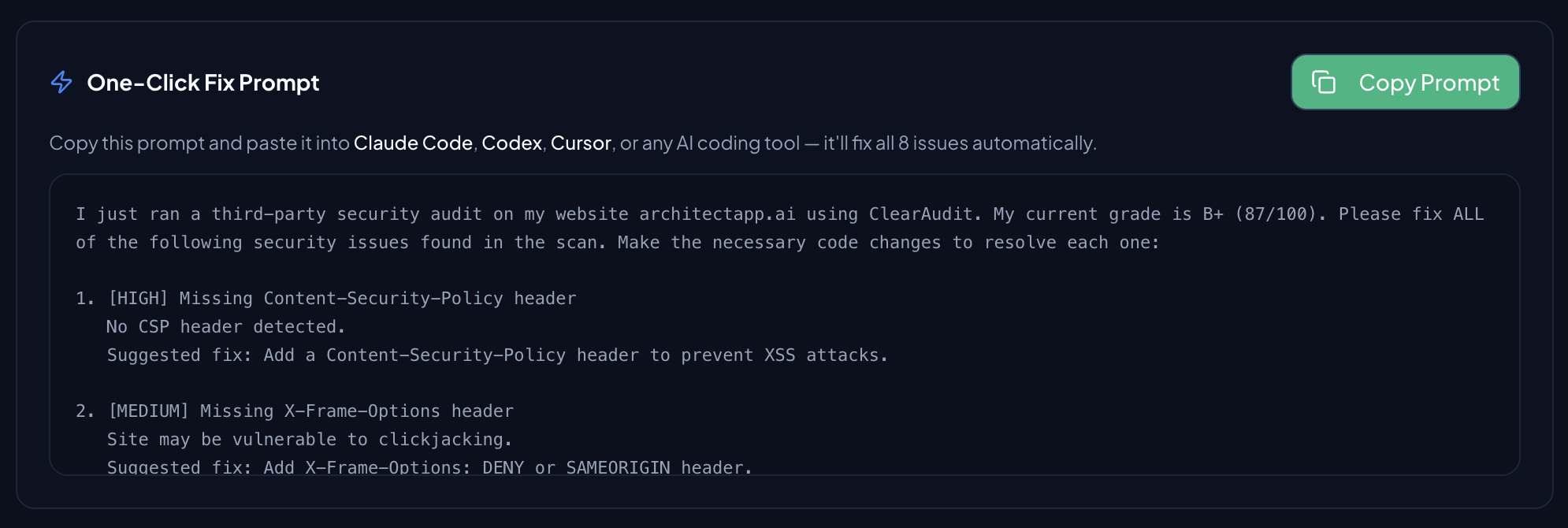
Task: Select the One-Click Fix Prompt heading
Action: (203, 83)
